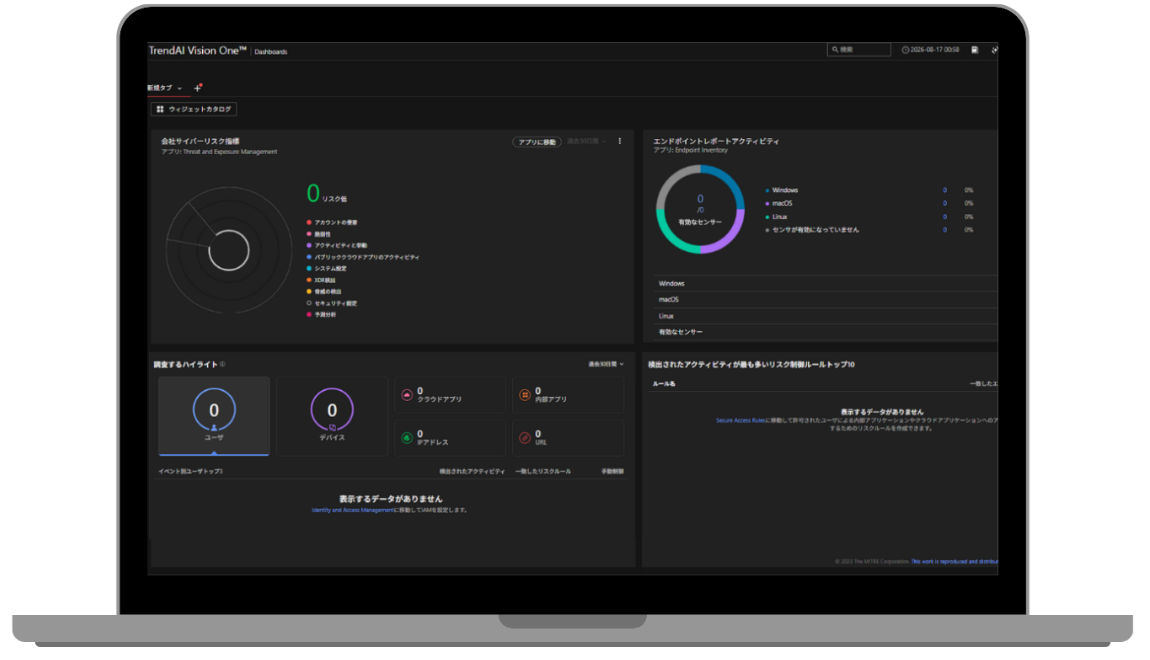
Task: Click the 内部アプリ grid icon
Action: [x=524, y=395]
